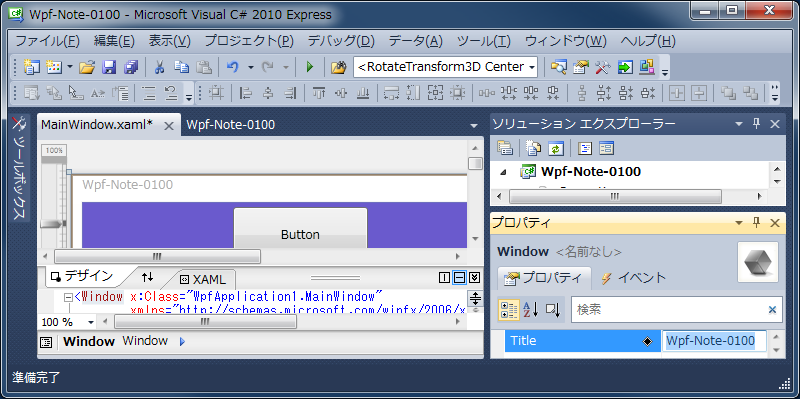Open the デバッグ(D) menu
Image resolution: width=800 pixels, height=399 pixels.
tap(341, 41)
